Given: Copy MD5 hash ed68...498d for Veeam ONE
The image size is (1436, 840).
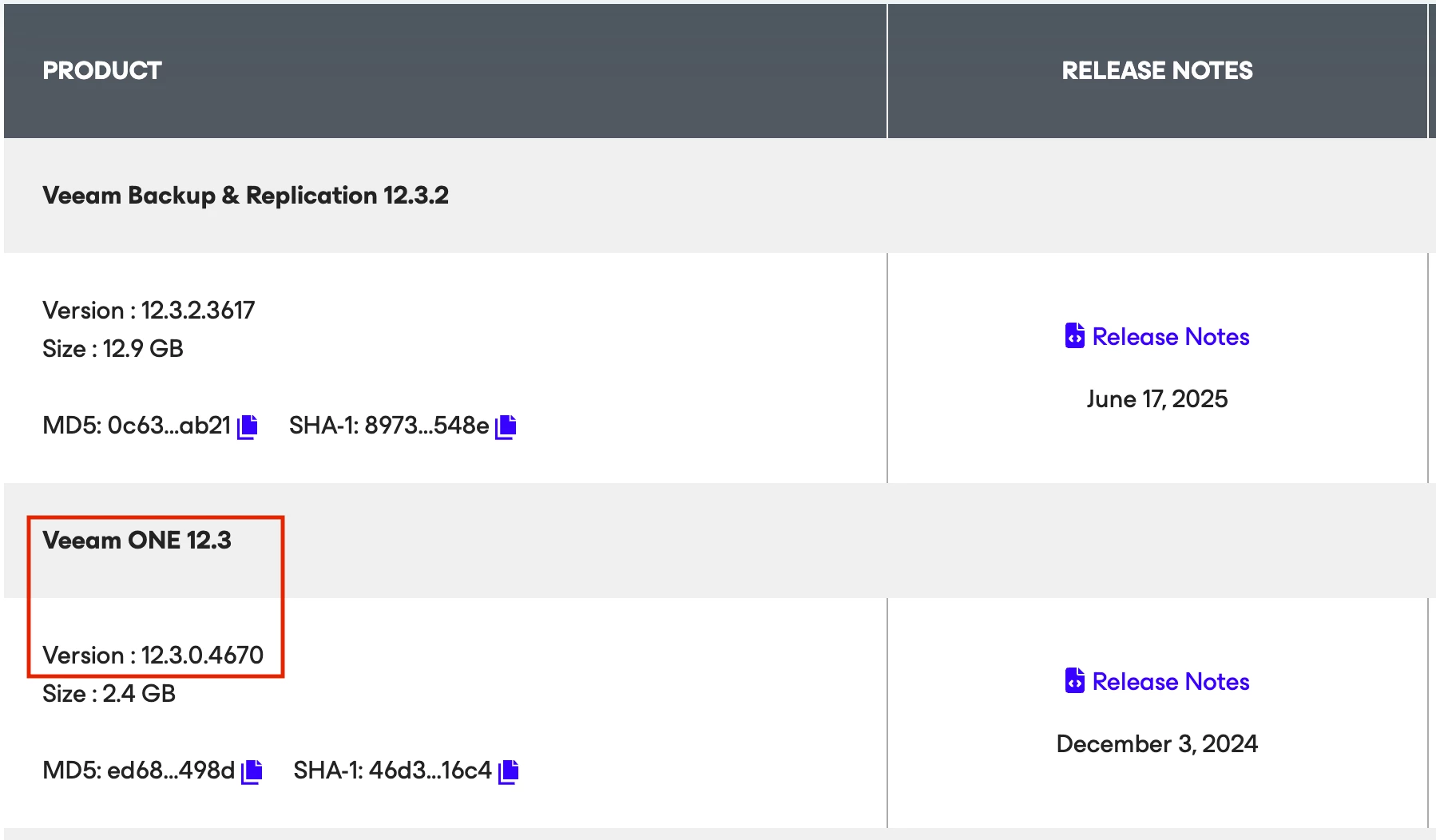Looking at the screenshot, I should (x=252, y=772).
